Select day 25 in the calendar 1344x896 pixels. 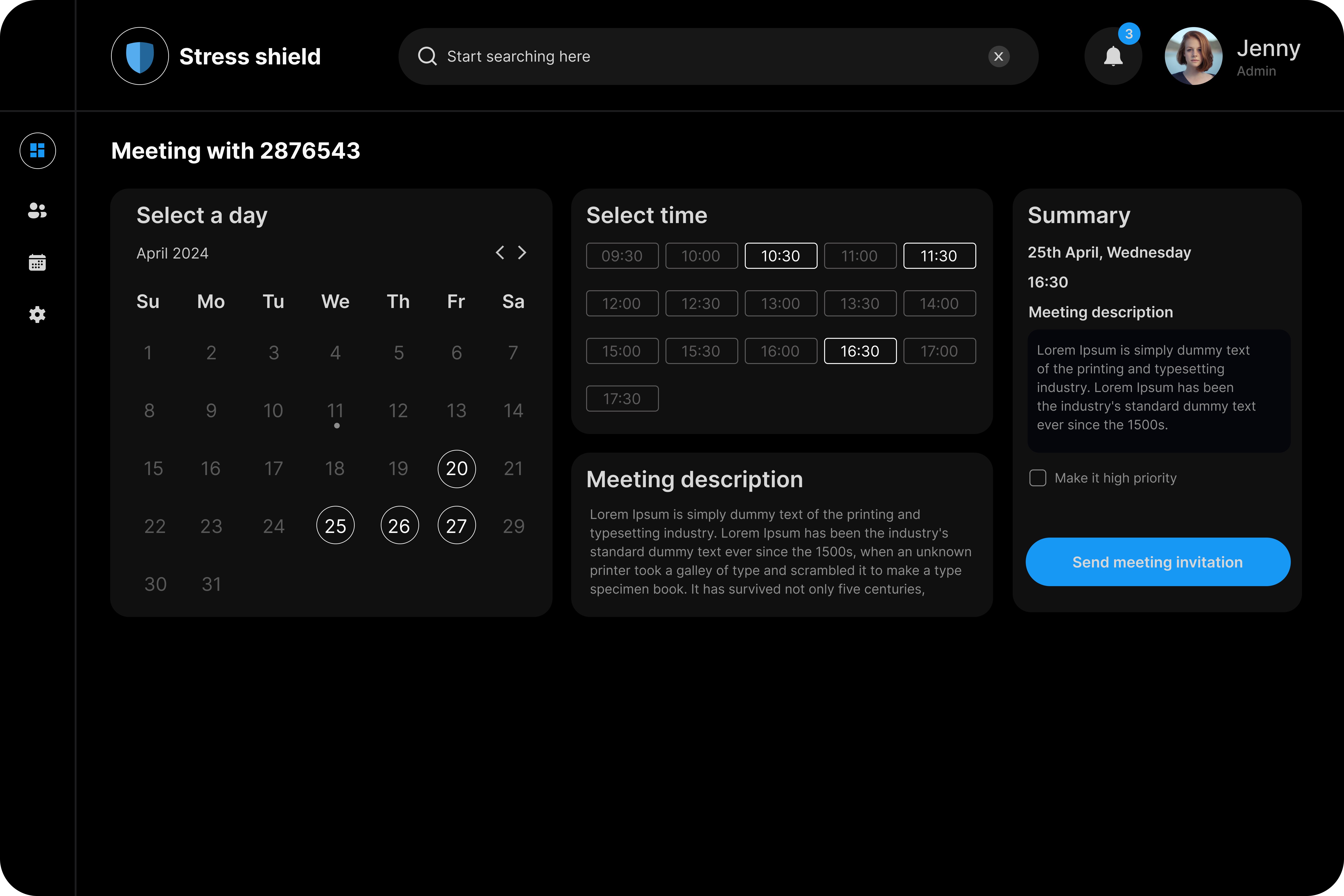336,526
